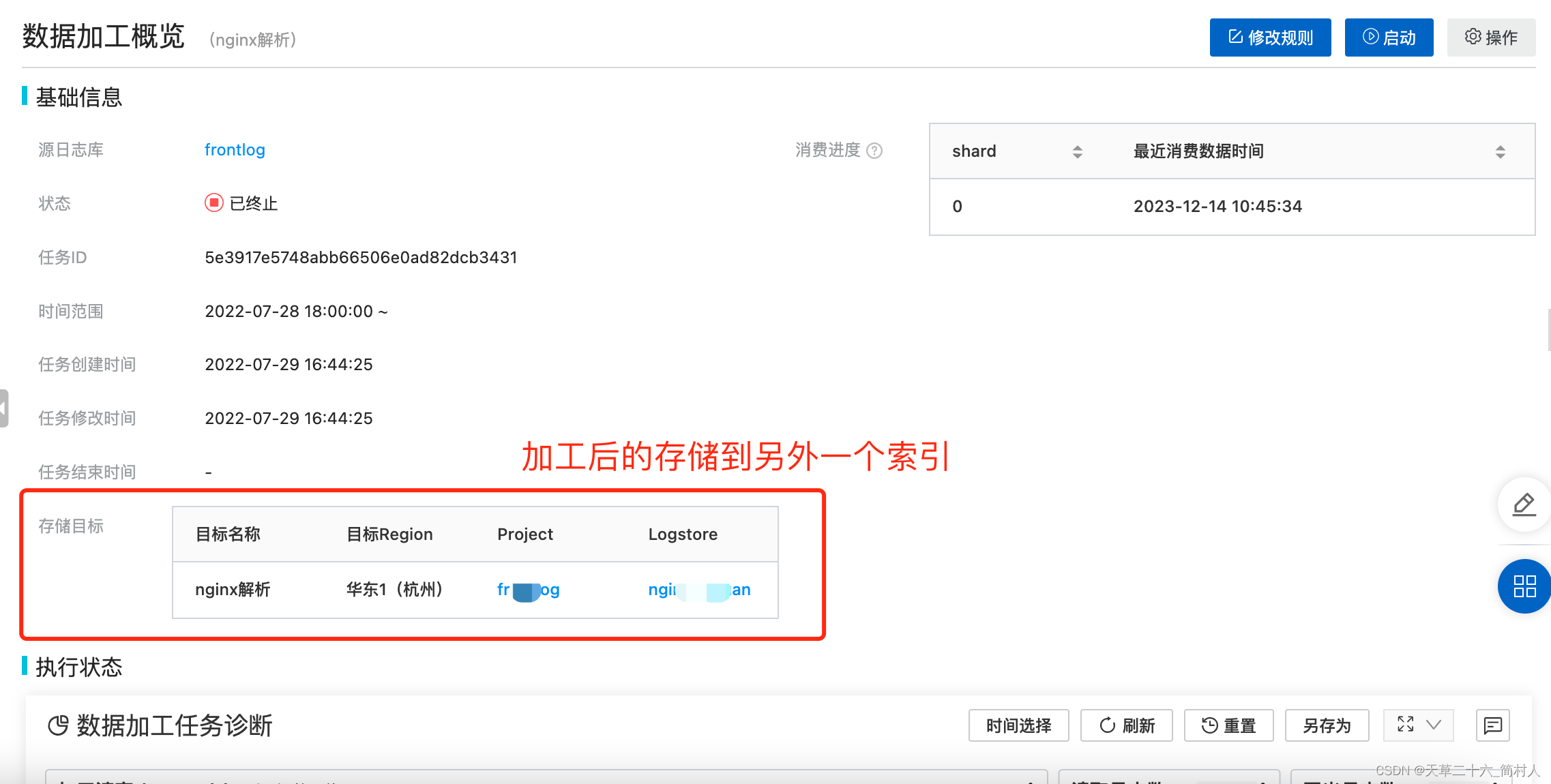1551x784 pixels.
Task: Sort by shard column arrows
Action: (x=1078, y=151)
